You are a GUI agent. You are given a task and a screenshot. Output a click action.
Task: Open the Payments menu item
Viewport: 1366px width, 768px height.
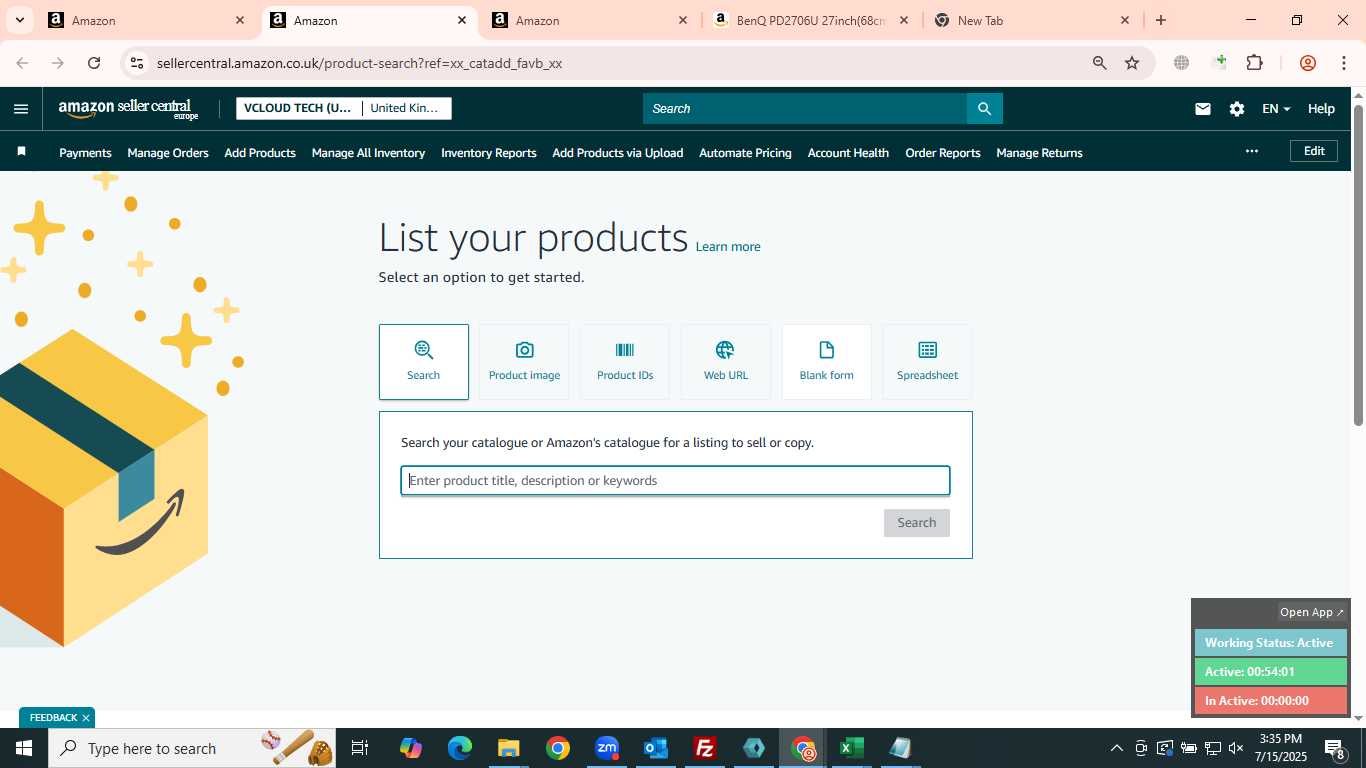click(85, 153)
